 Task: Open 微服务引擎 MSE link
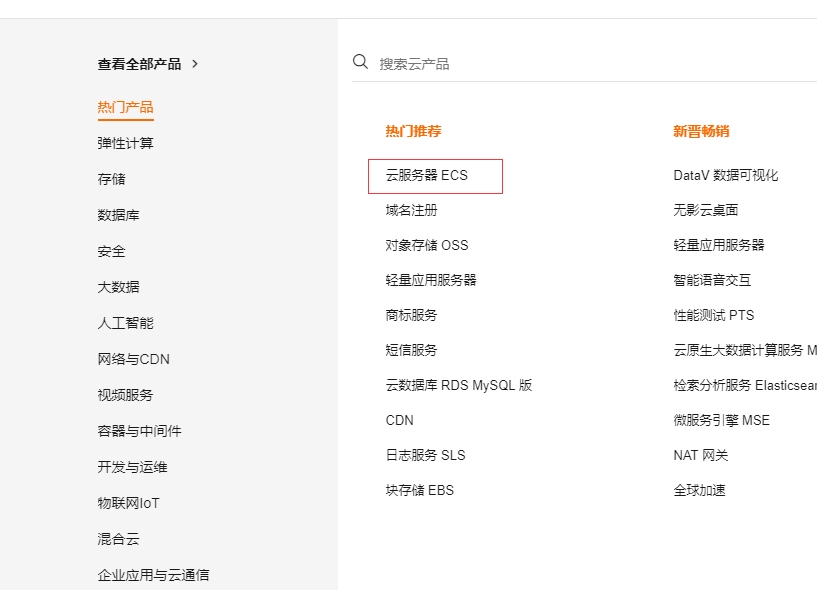tap(722, 420)
